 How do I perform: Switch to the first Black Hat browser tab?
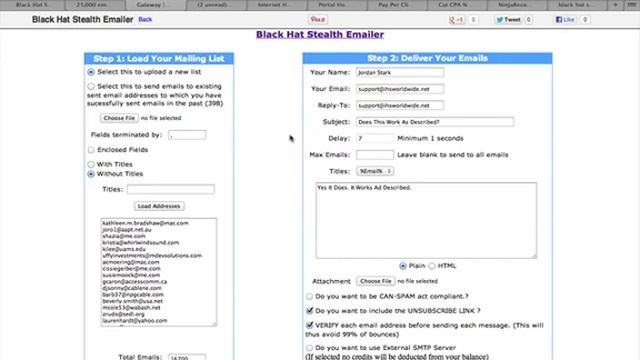point(32,5)
